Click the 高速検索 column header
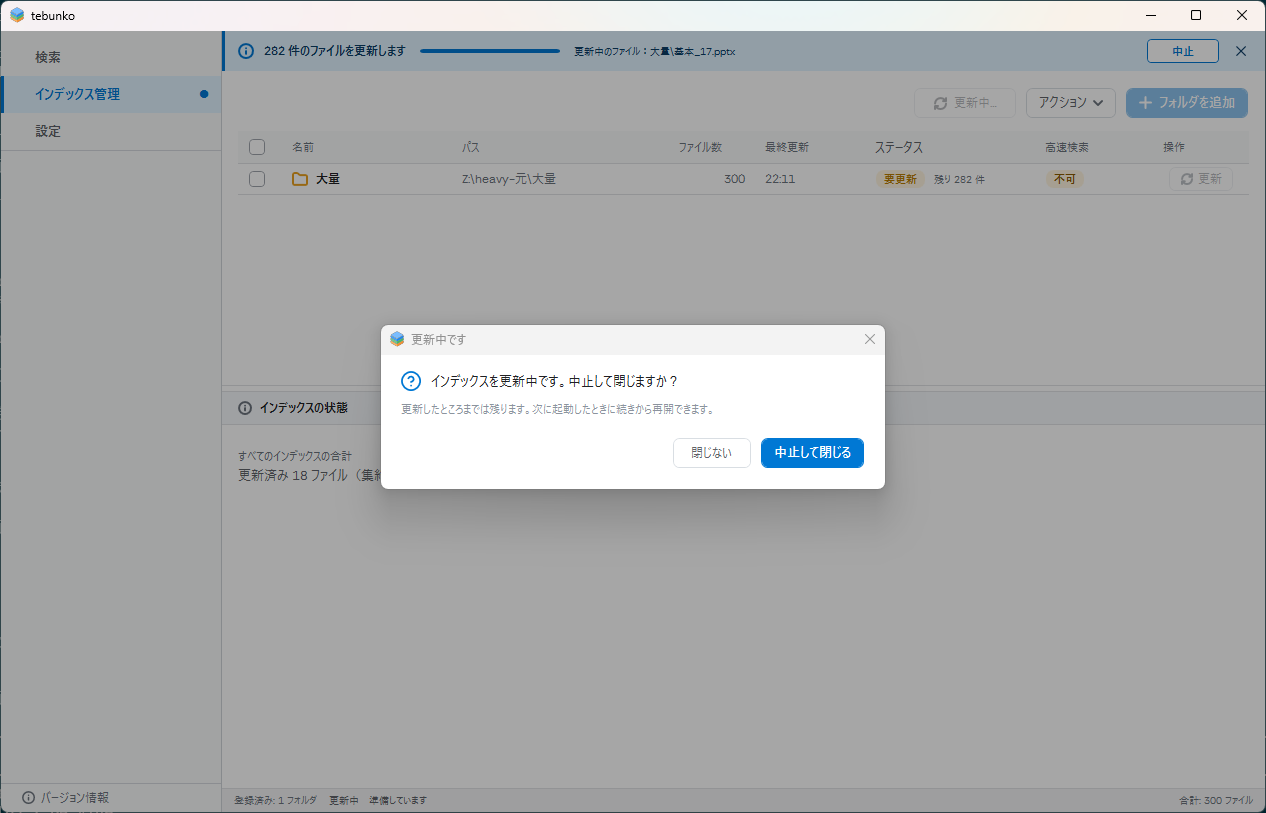The image size is (1266, 813). tap(1067, 147)
